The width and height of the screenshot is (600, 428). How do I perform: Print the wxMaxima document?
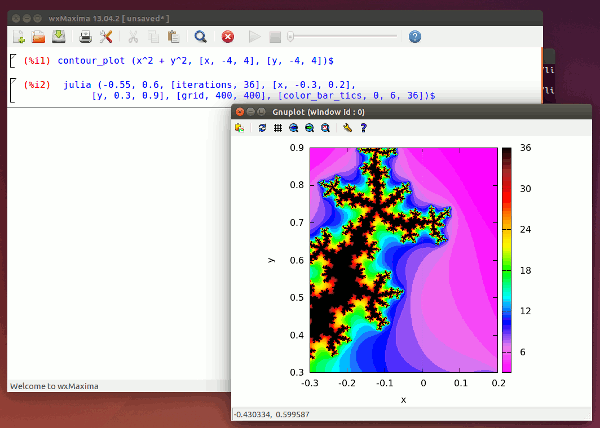[85, 37]
